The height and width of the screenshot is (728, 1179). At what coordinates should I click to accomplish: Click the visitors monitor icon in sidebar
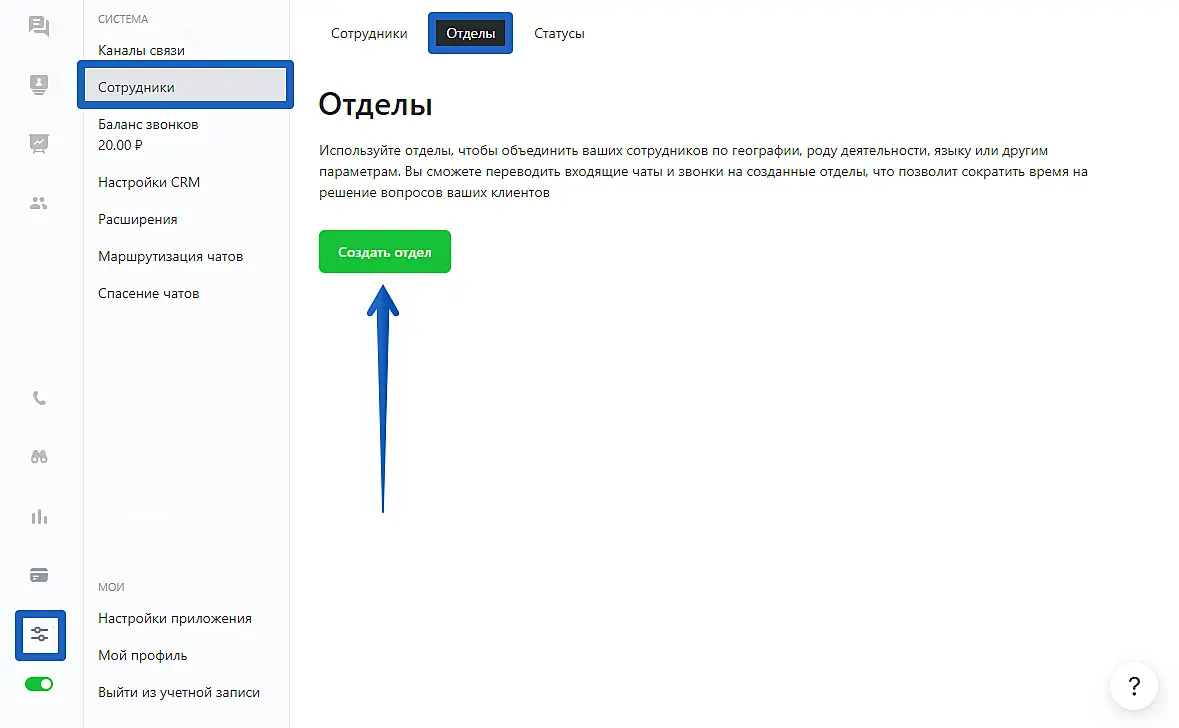(39, 85)
